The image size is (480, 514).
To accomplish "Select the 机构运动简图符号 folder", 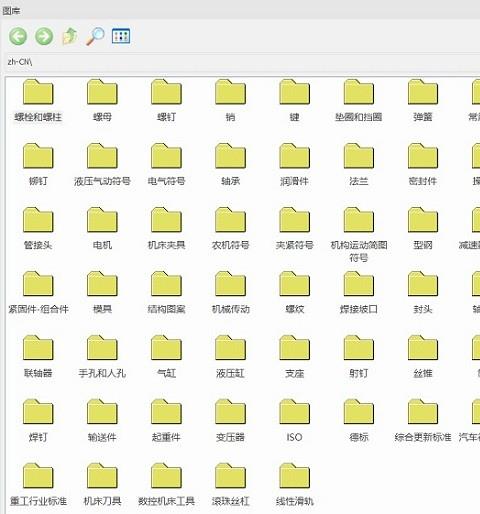I will click(x=359, y=234).
